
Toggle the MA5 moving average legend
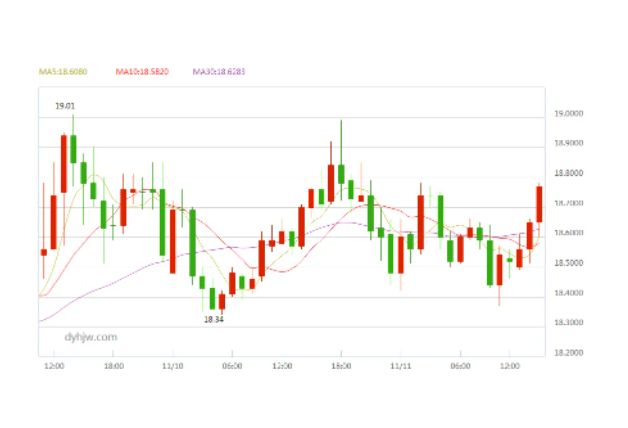(x=62, y=72)
